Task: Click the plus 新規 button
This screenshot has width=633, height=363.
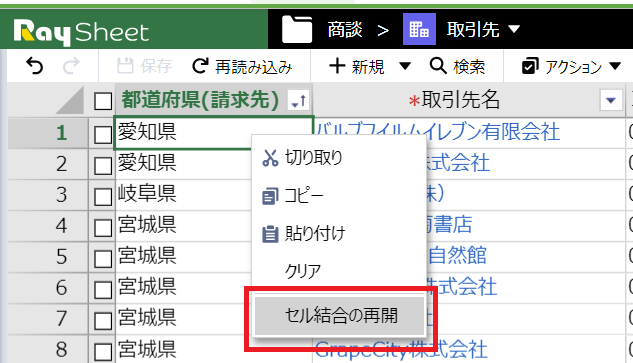Action: click(356, 66)
